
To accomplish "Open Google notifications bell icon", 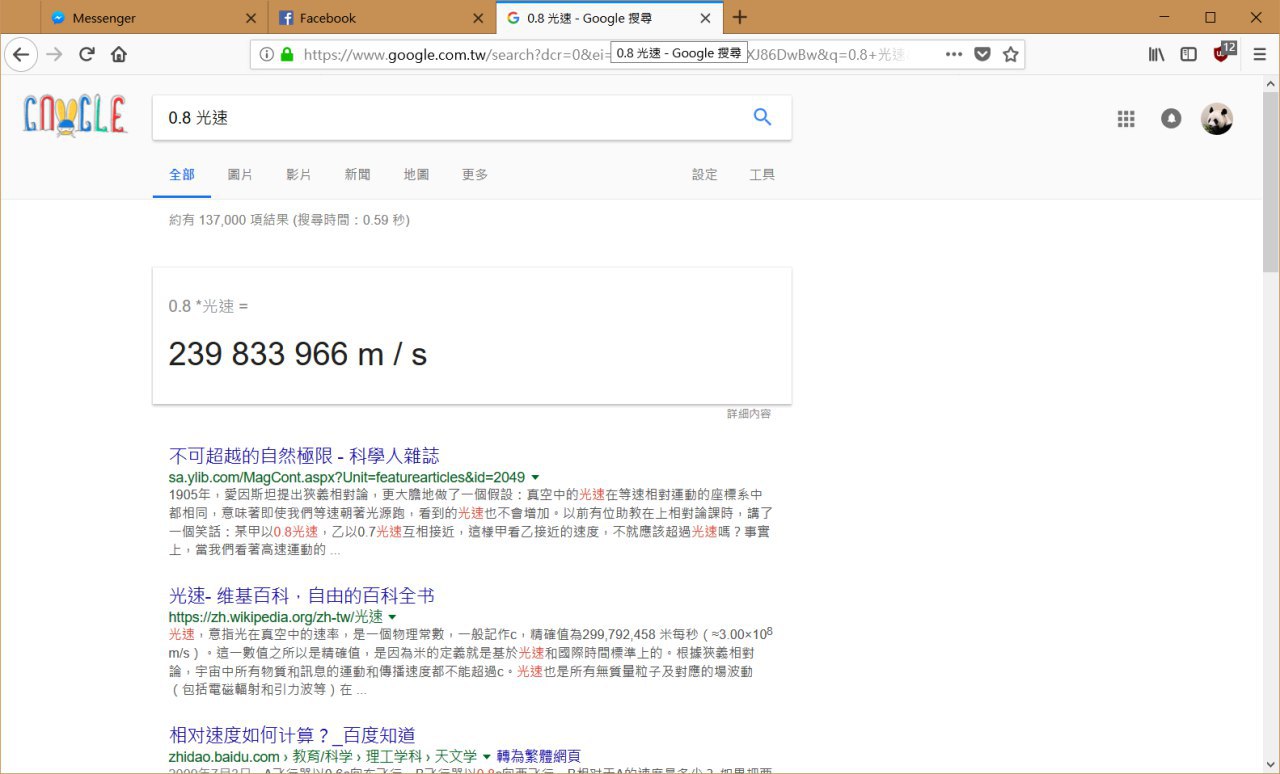I will (x=1171, y=119).
